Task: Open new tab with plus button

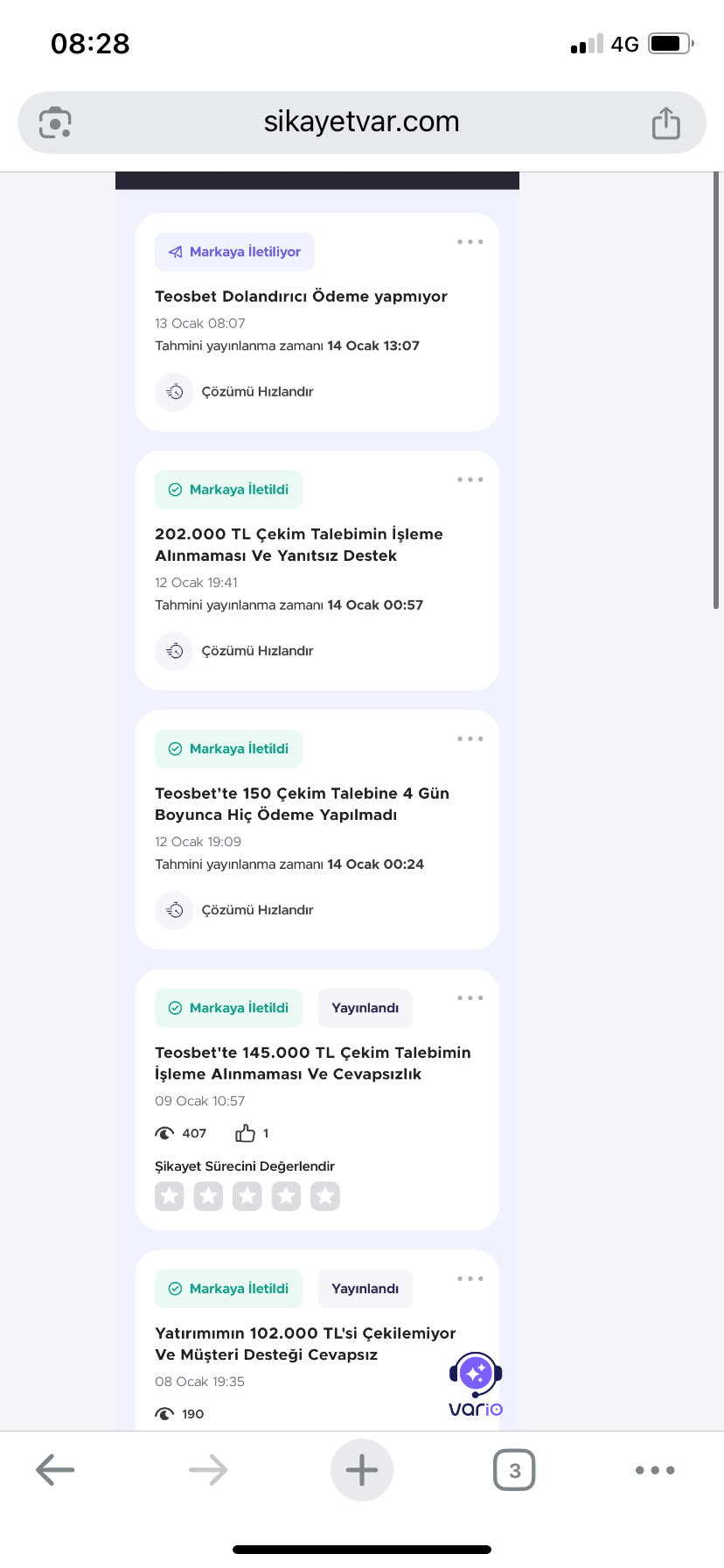Action: click(x=361, y=1470)
